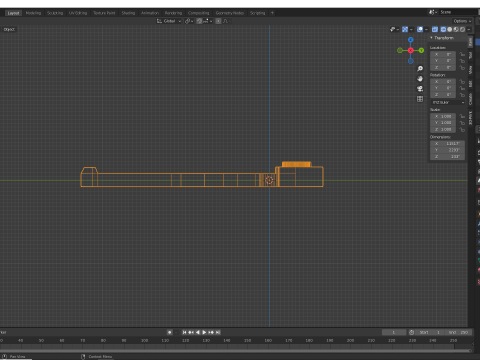
Task: Click the Scale Y value field
Action: 443,123
